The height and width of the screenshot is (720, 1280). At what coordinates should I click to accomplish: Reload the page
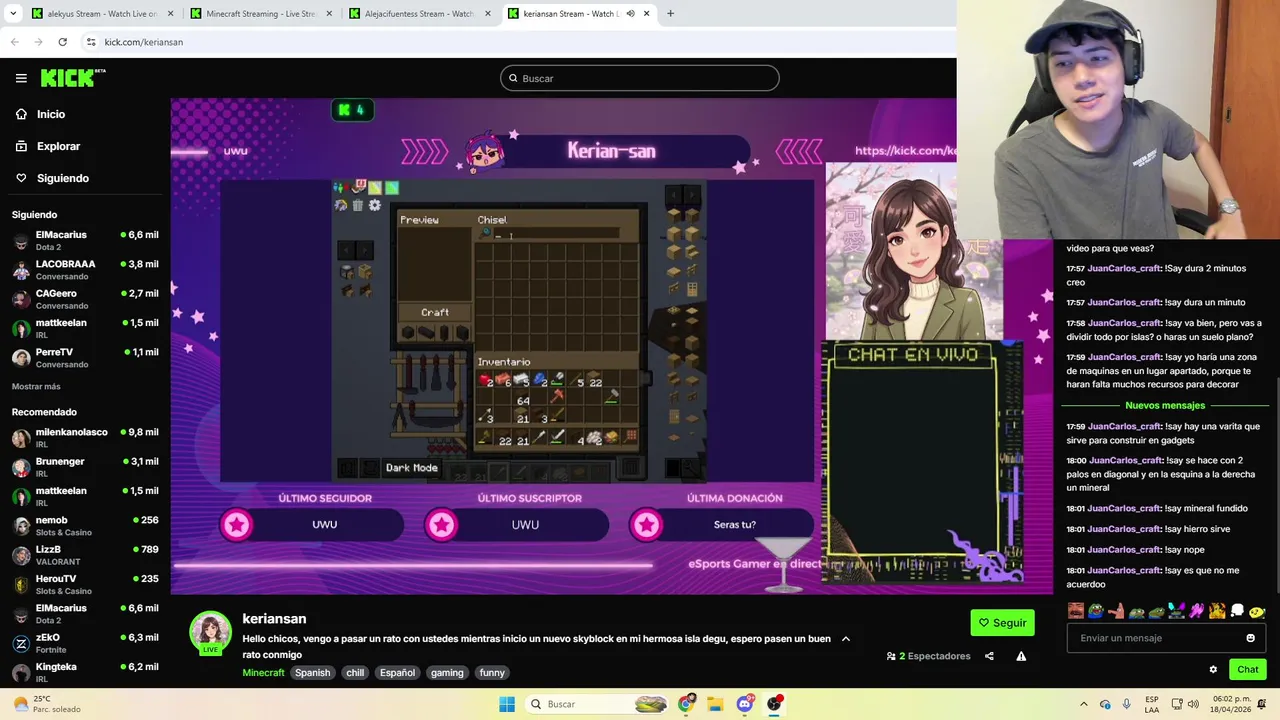pyautogui.click(x=62, y=42)
